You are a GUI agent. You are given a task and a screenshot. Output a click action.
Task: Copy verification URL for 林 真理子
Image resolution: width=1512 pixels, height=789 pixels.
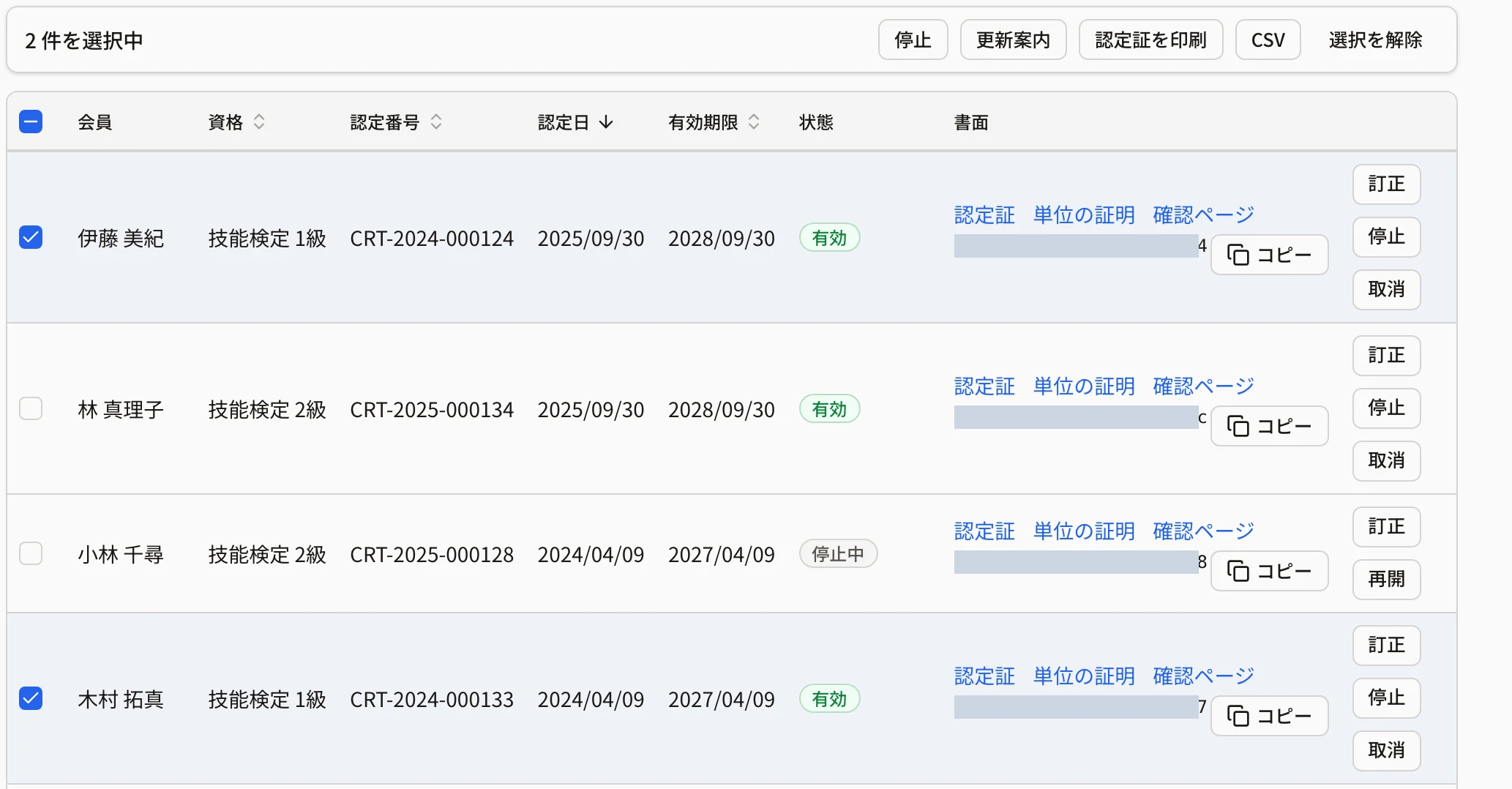pos(1269,426)
